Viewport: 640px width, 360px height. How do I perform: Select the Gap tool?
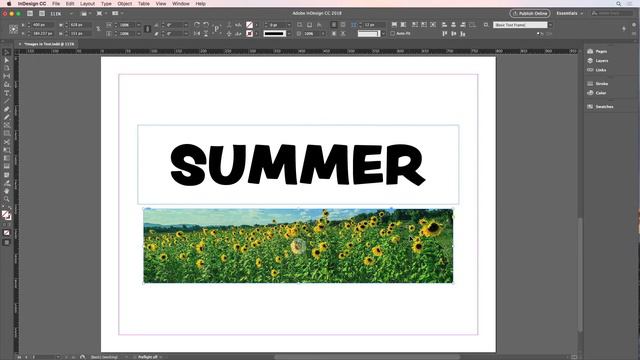[7, 76]
